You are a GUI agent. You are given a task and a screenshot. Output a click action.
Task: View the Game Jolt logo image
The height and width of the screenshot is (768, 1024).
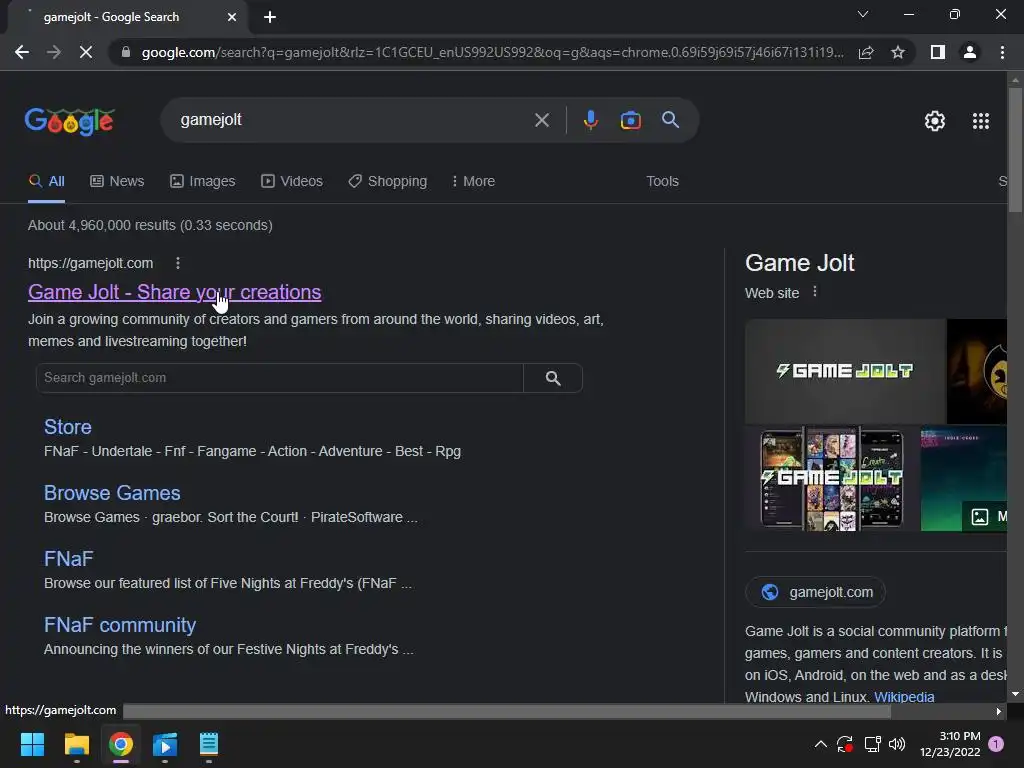(x=845, y=371)
